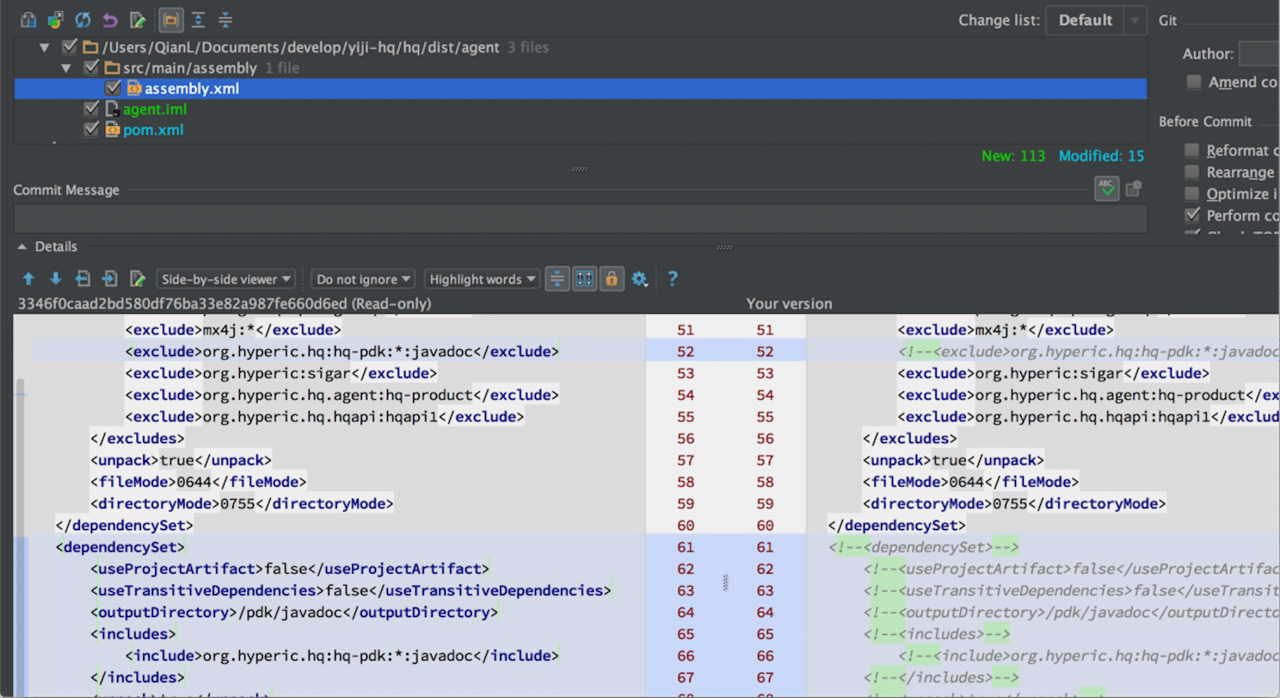Uncheck the pom.xml file checkbox
Image resolution: width=1280 pixels, height=698 pixels.
(x=92, y=130)
